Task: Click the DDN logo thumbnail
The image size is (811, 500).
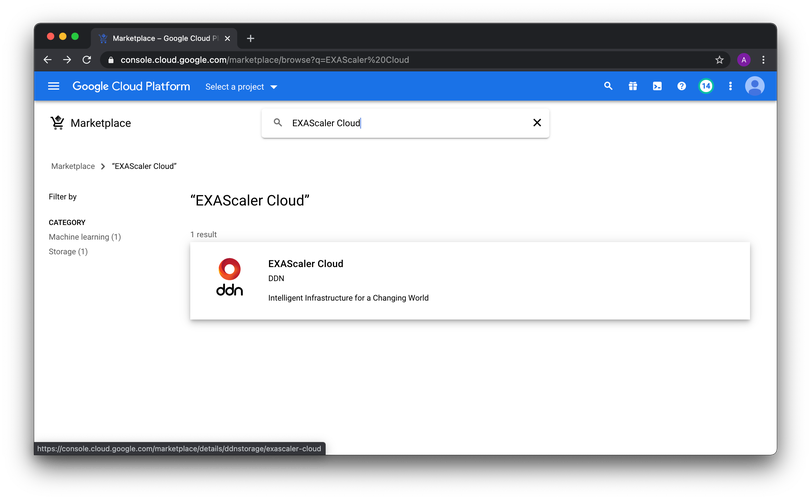Action: (x=229, y=278)
